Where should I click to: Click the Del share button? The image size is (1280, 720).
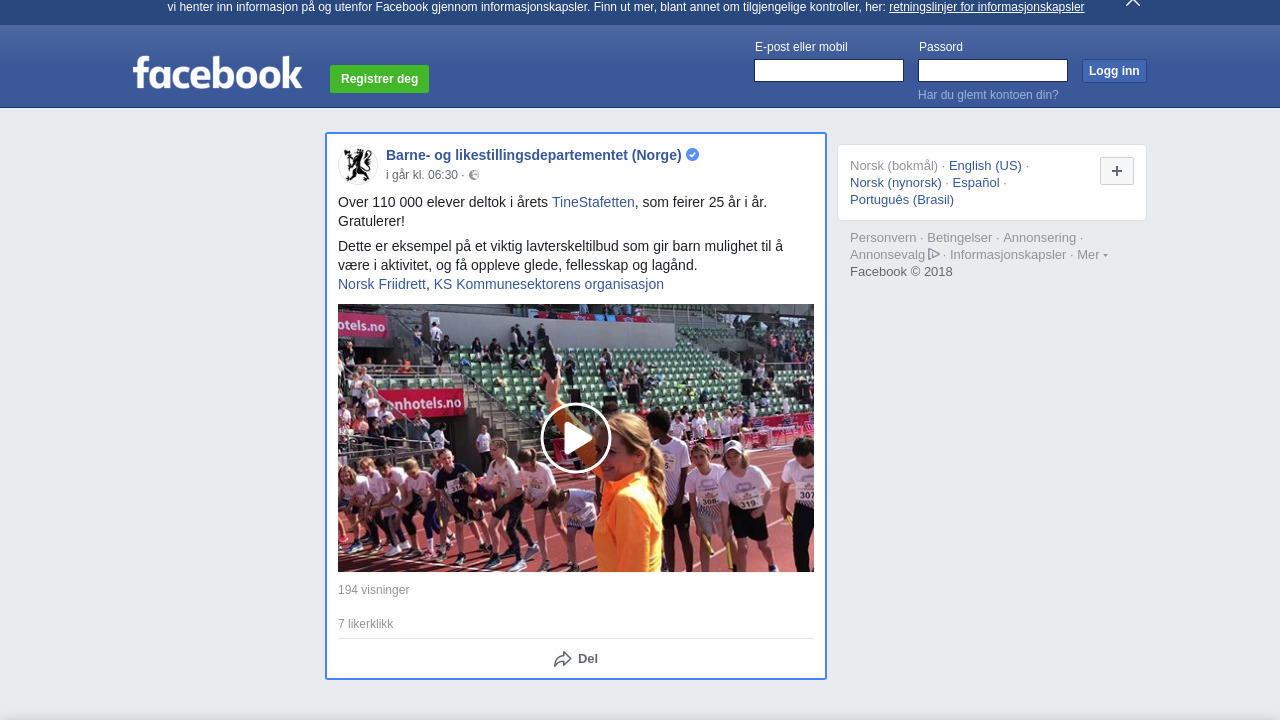576,659
